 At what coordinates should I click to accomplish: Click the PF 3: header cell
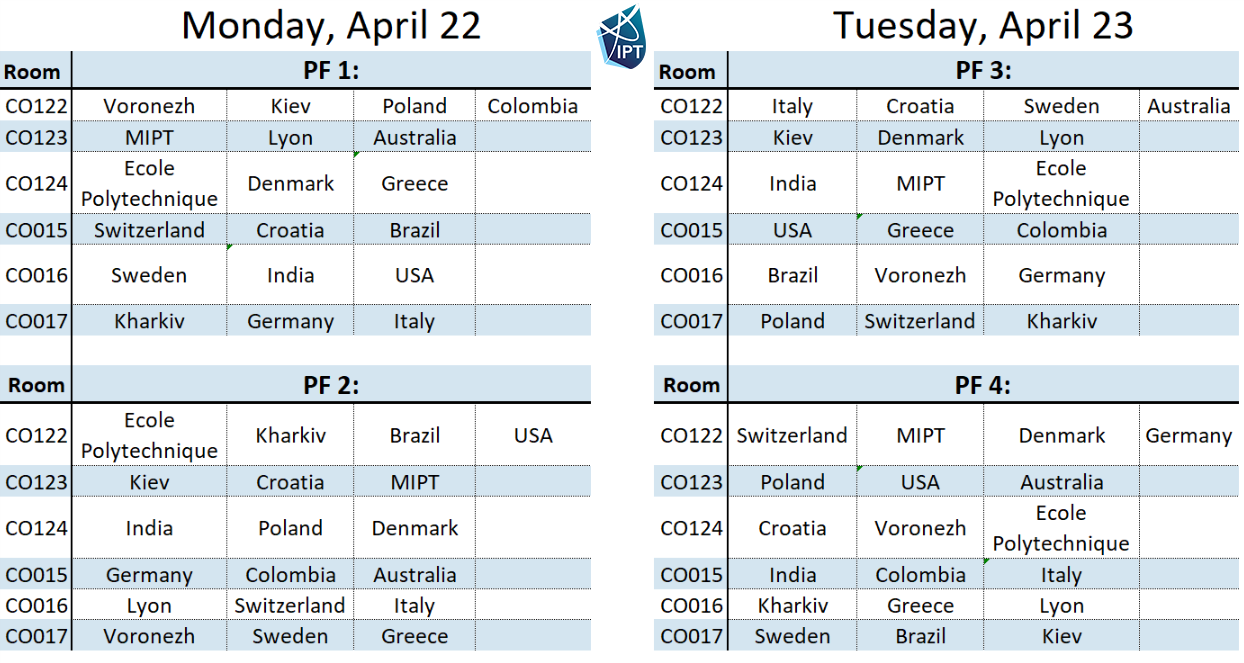(984, 71)
